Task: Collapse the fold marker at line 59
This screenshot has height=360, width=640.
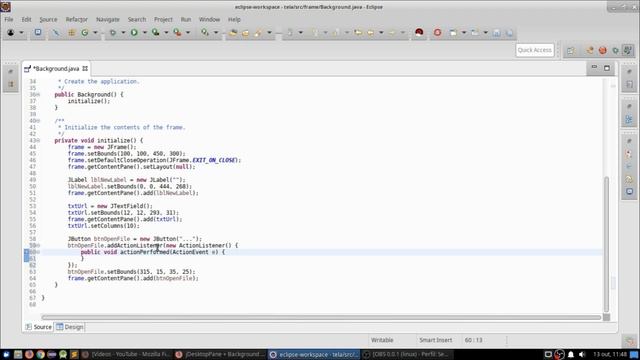Action: (38, 246)
